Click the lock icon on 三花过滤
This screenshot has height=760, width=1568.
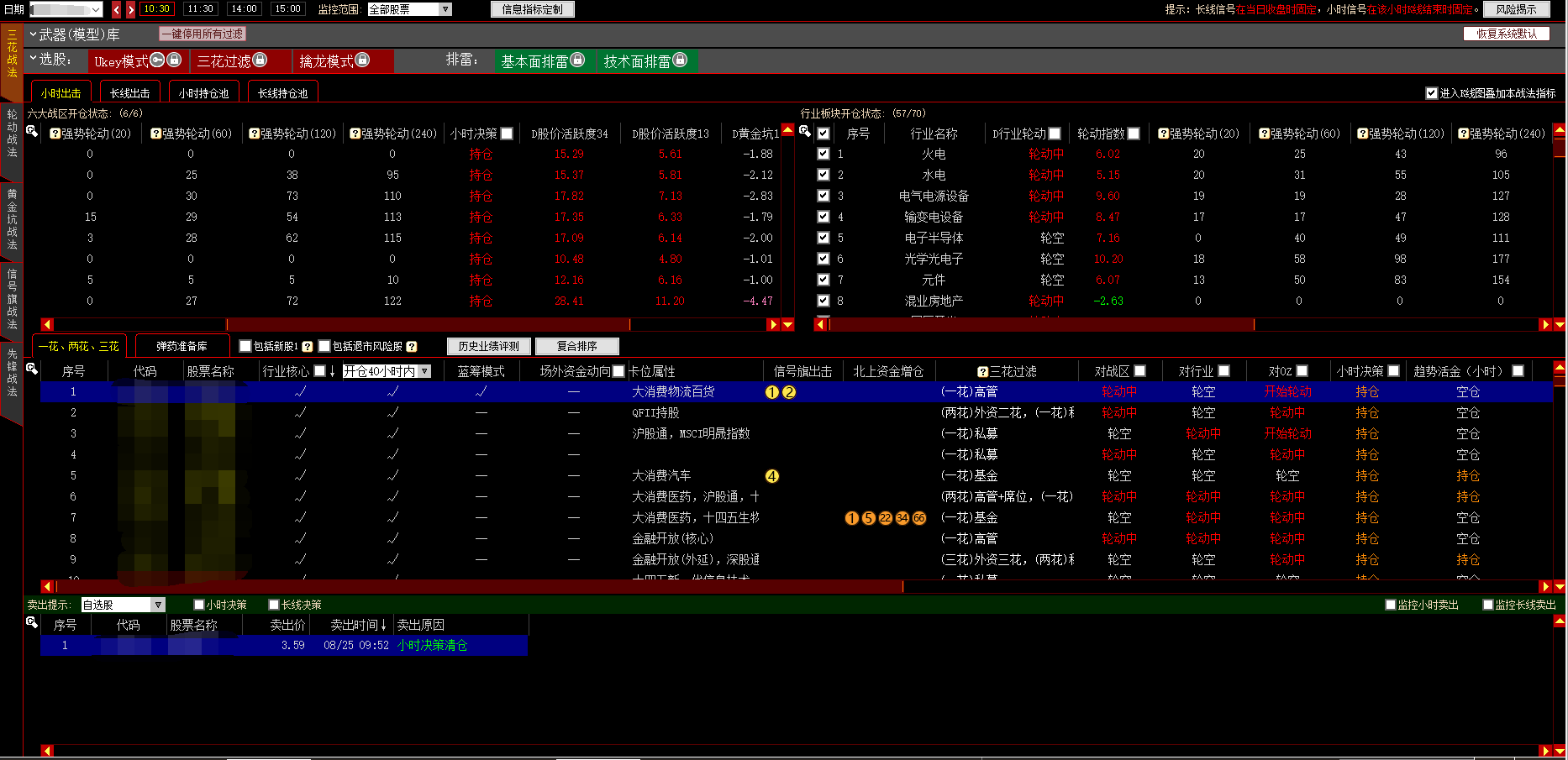point(260,60)
